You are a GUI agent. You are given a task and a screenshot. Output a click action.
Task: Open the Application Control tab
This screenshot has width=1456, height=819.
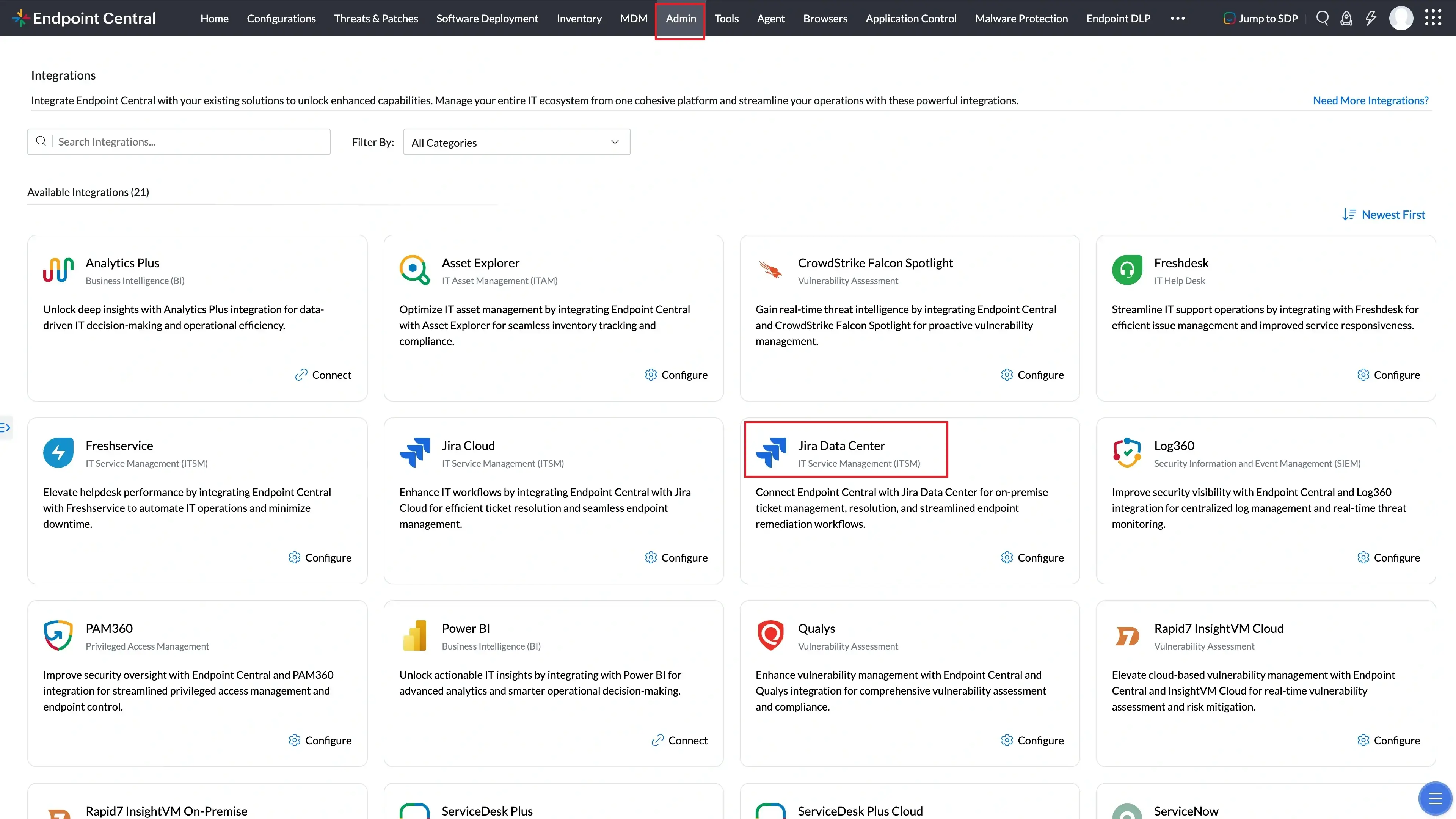tap(910, 18)
